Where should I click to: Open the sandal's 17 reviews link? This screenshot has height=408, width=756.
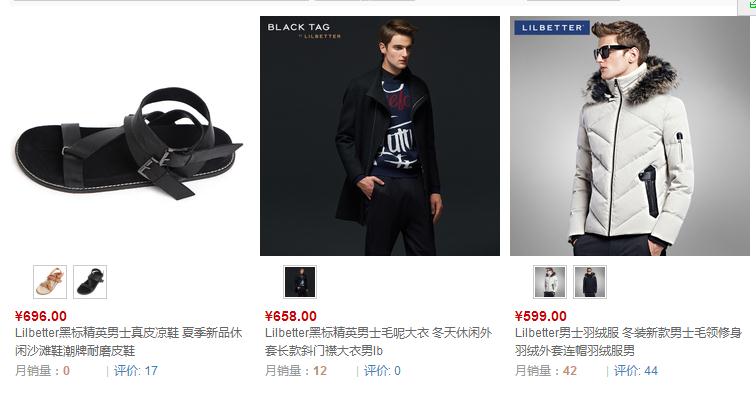tap(136, 371)
